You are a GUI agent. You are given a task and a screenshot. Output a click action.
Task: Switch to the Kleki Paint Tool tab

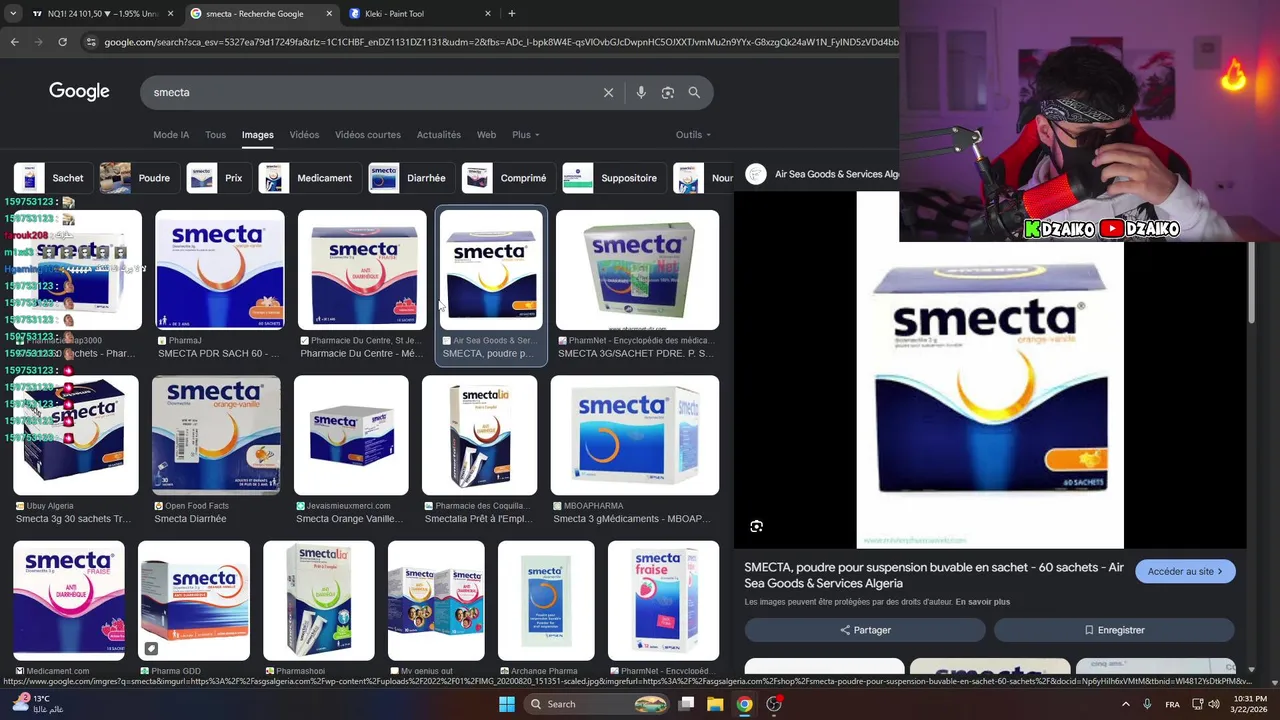420,14
